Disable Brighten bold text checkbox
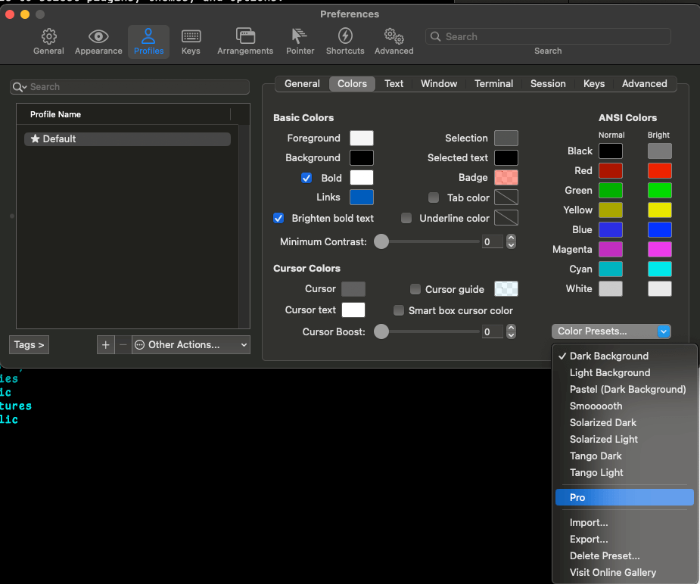The height and width of the screenshot is (584, 700). (279, 218)
